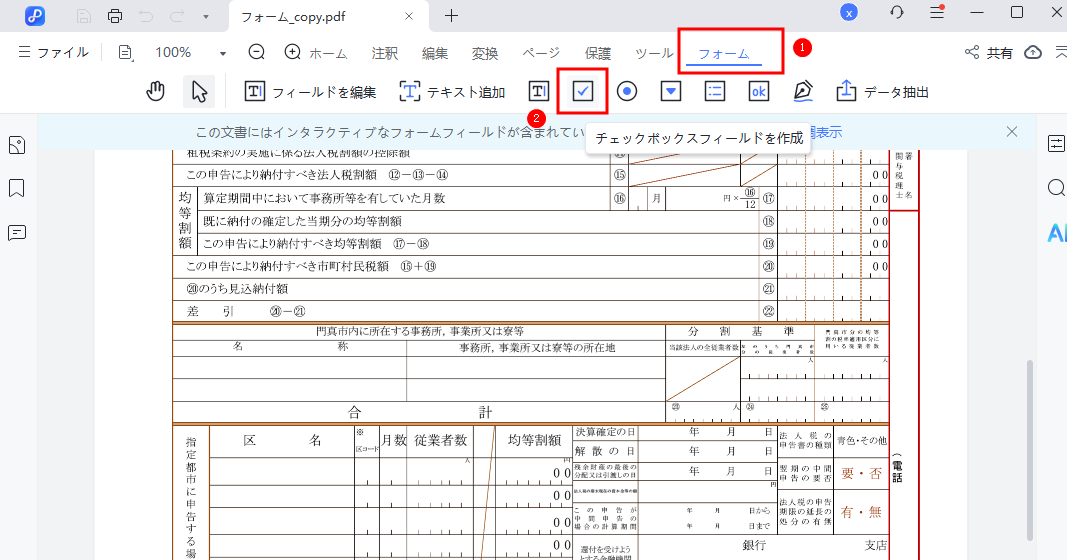Create a radio button field
Image resolution: width=1067 pixels, height=560 pixels.
(627, 92)
